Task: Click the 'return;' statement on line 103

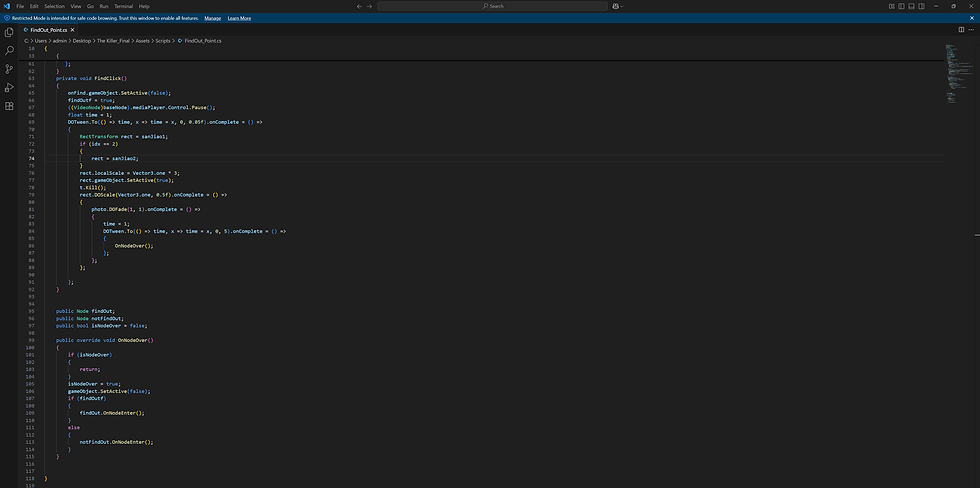Action: click(x=90, y=369)
